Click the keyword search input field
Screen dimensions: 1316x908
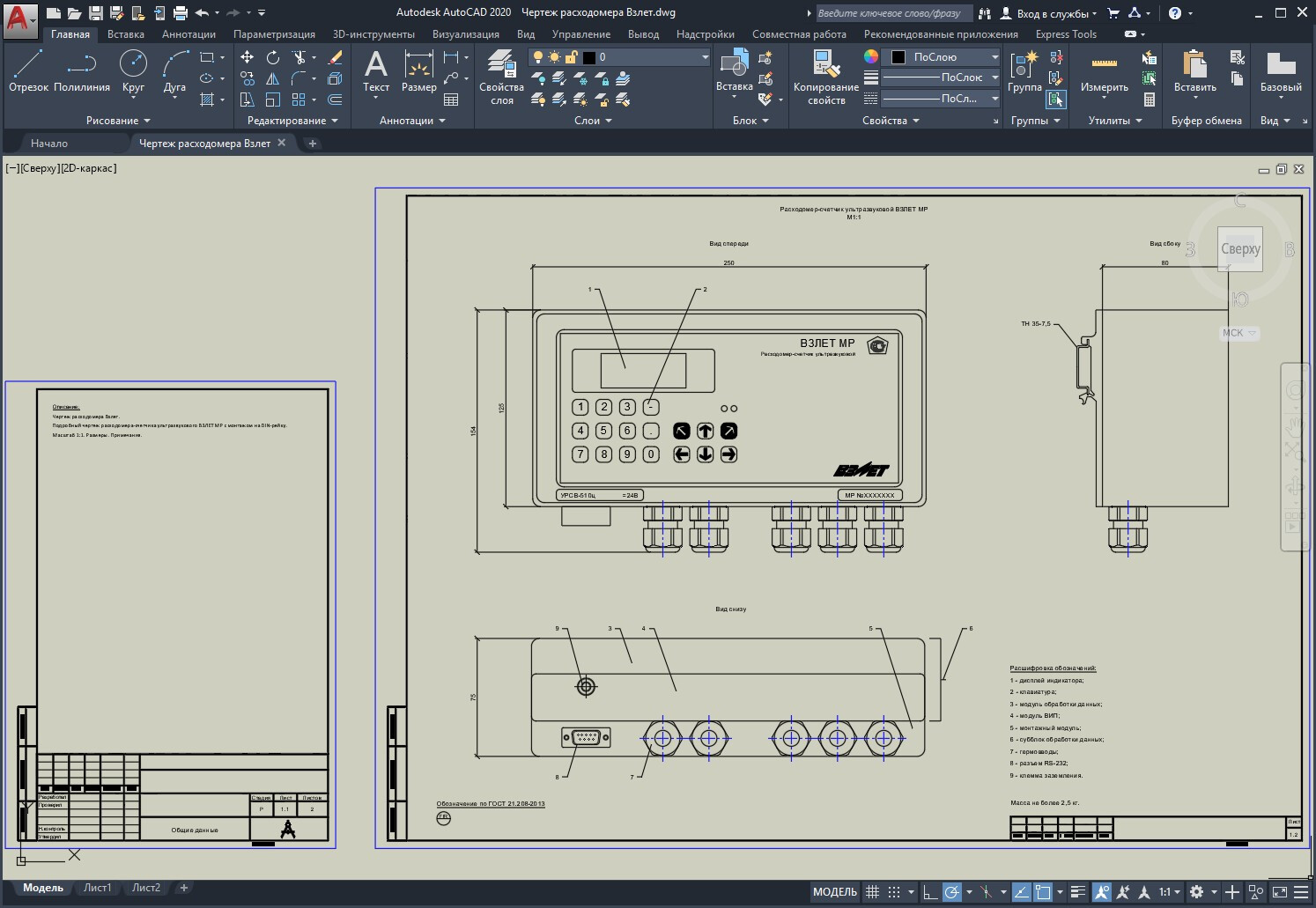(x=894, y=13)
